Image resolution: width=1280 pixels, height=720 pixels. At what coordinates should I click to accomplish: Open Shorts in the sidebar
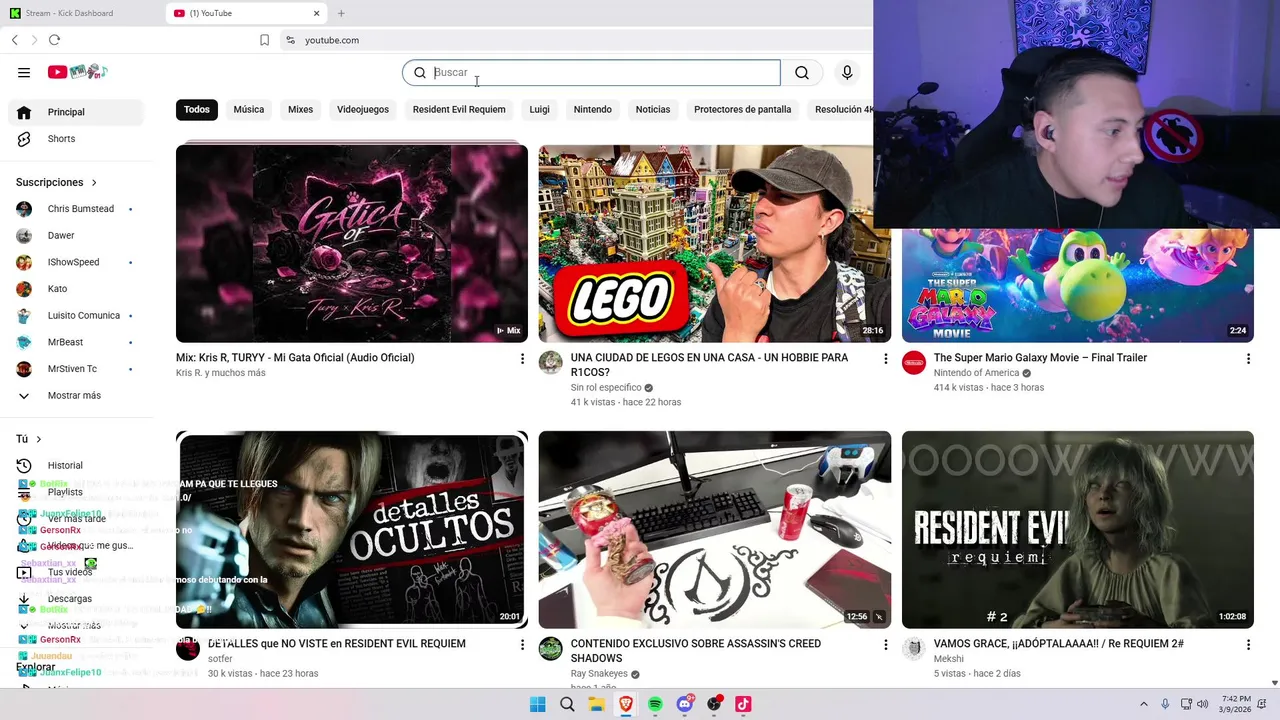(76, 139)
